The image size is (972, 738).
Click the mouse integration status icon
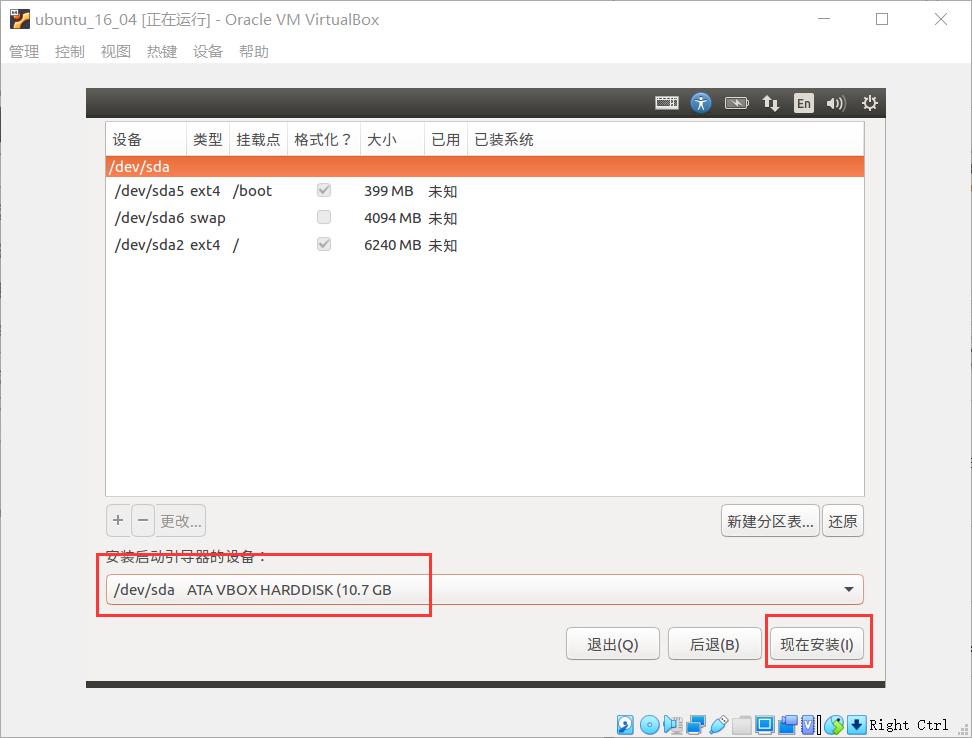point(834,724)
